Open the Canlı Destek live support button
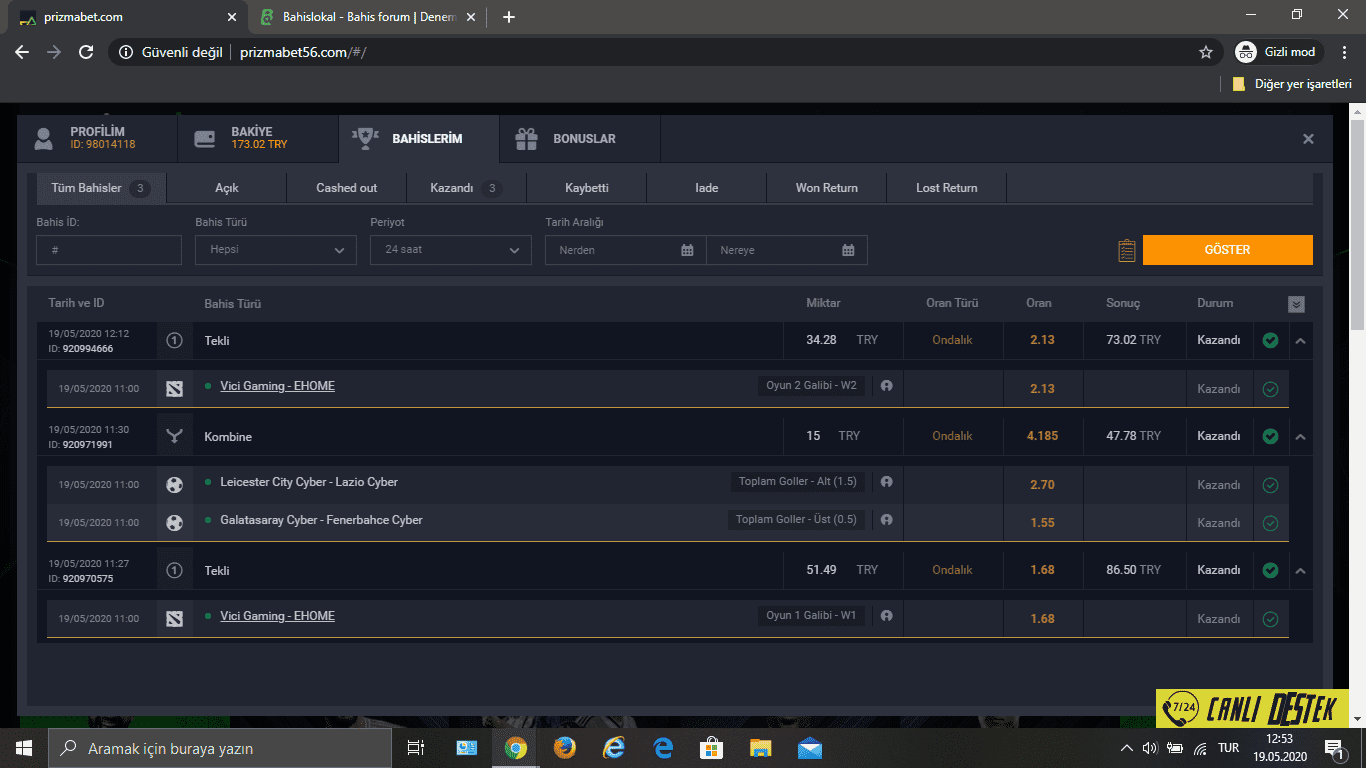 [x=1252, y=709]
